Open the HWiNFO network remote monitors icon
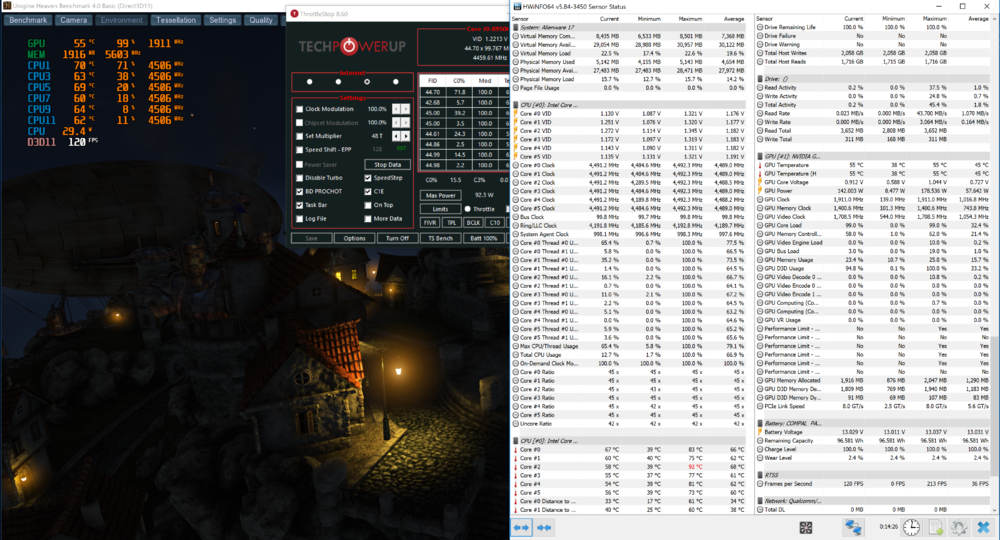1000x540 pixels. coord(853,526)
